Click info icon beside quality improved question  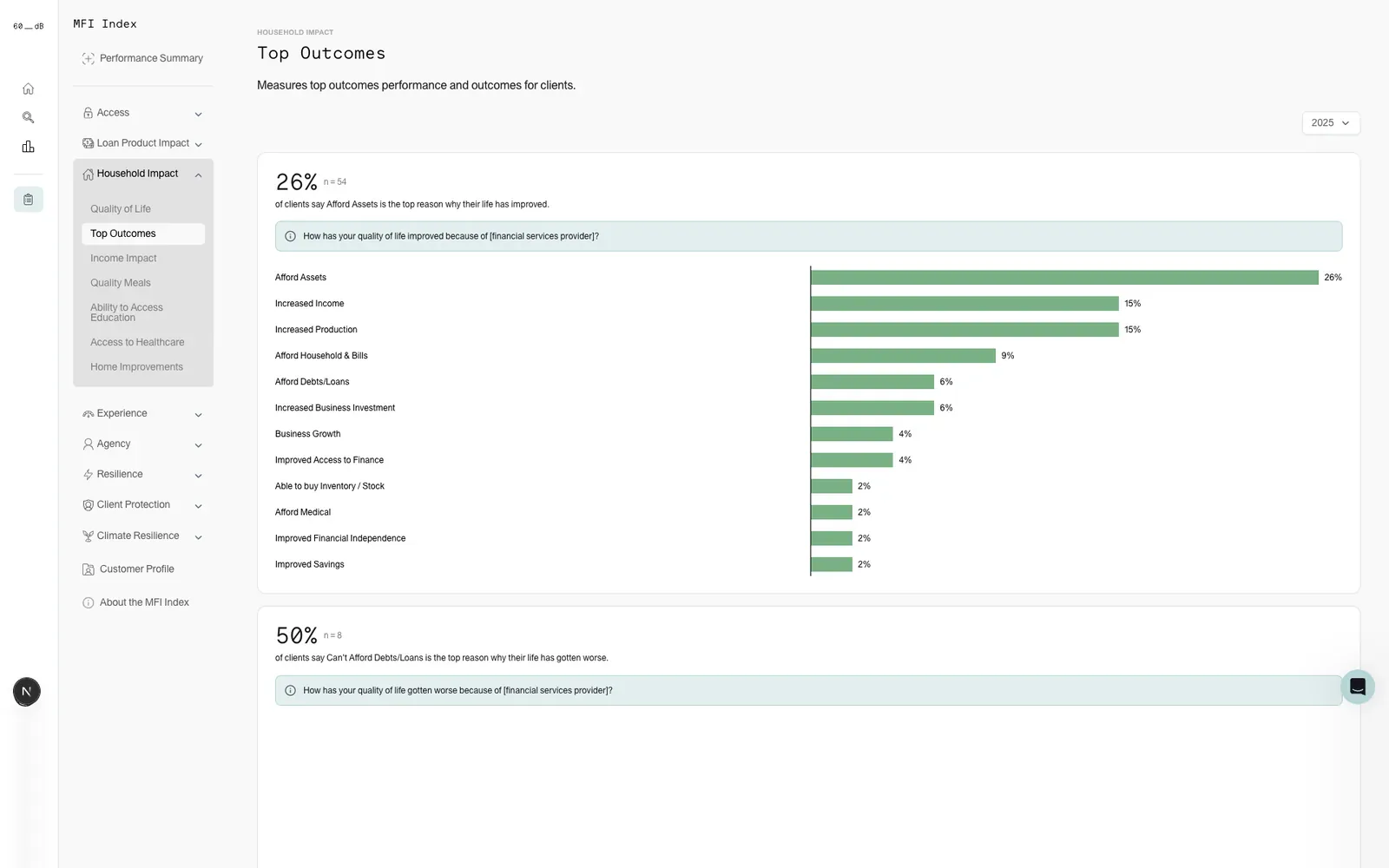[x=290, y=236]
